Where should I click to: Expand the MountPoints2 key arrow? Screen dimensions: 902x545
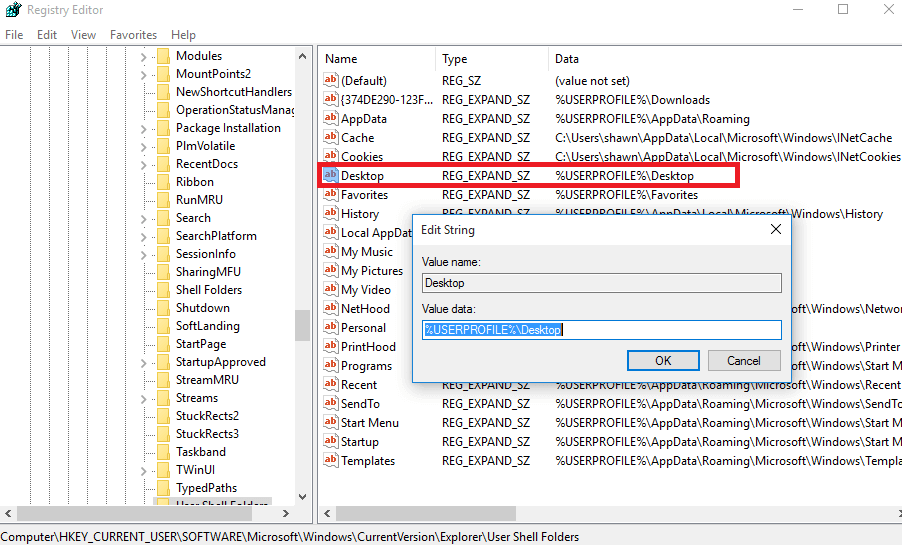coord(143,74)
